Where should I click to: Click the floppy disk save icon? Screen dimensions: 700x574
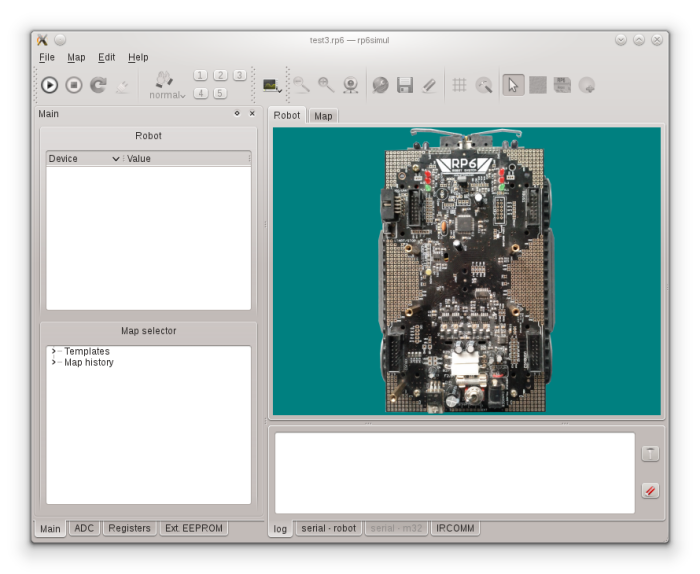pyautogui.click(x=405, y=85)
